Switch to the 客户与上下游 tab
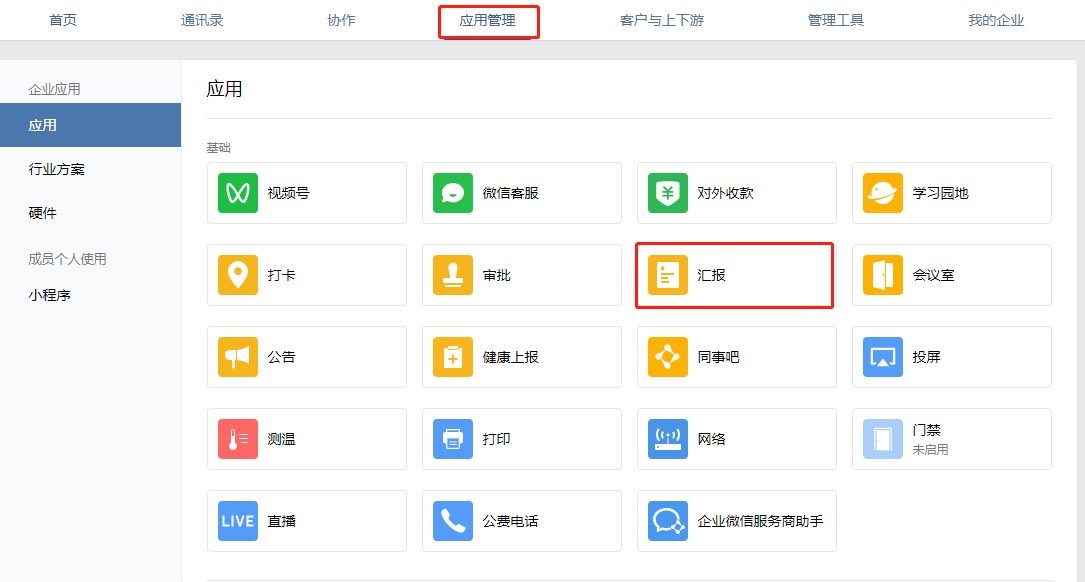Screen dimensions: 1085x582 click(662, 20)
